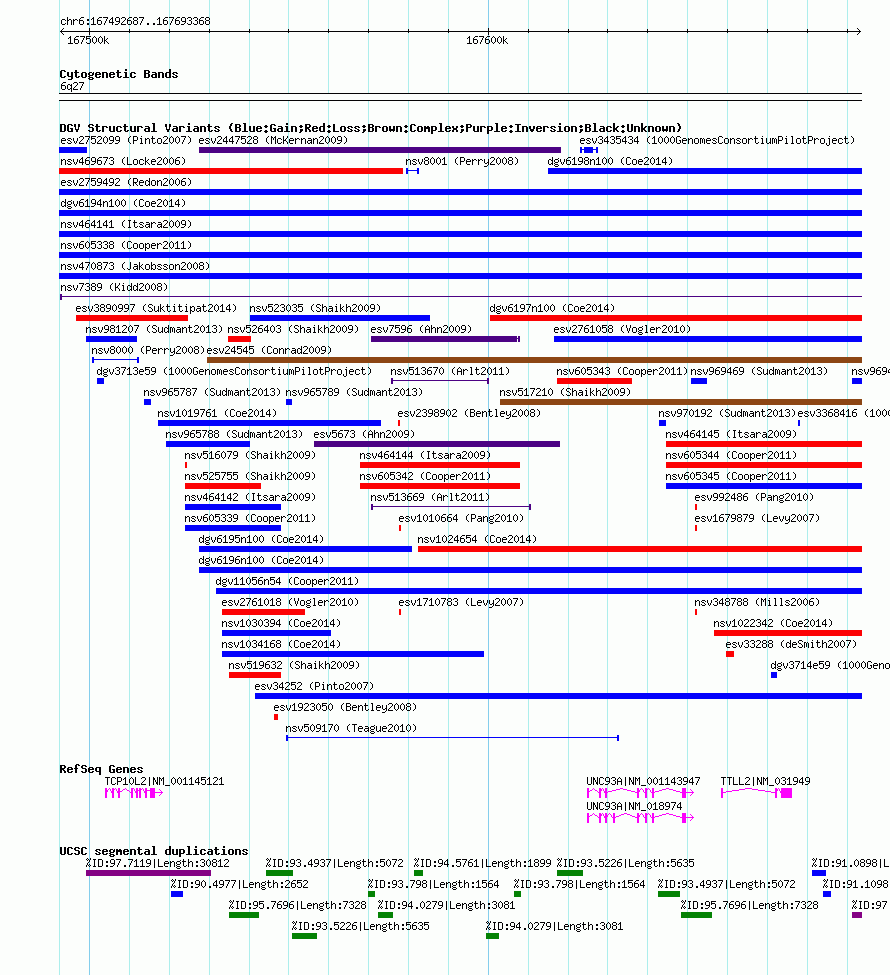This screenshot has height=975, width=890.
Task: Click the TCP10L2|NM_001145121 gene glyph
Action: click(134, 793)
